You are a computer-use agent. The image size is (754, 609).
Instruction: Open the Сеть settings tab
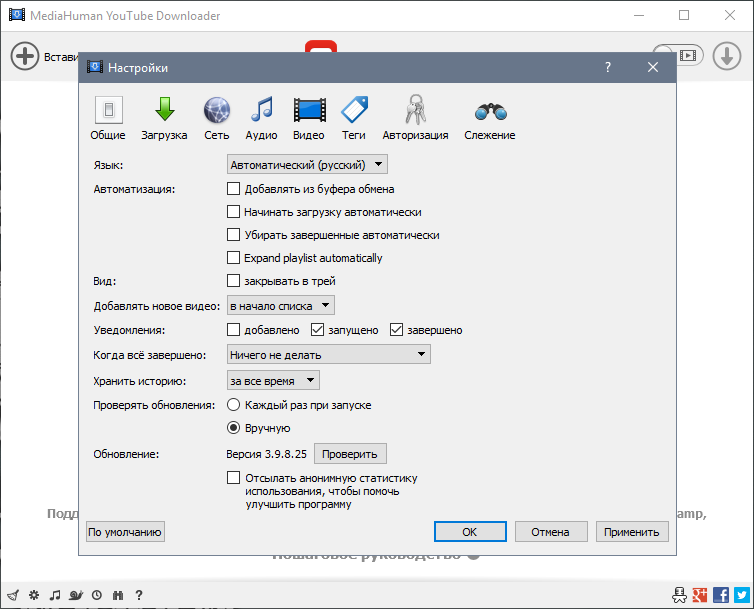[216, 118]
